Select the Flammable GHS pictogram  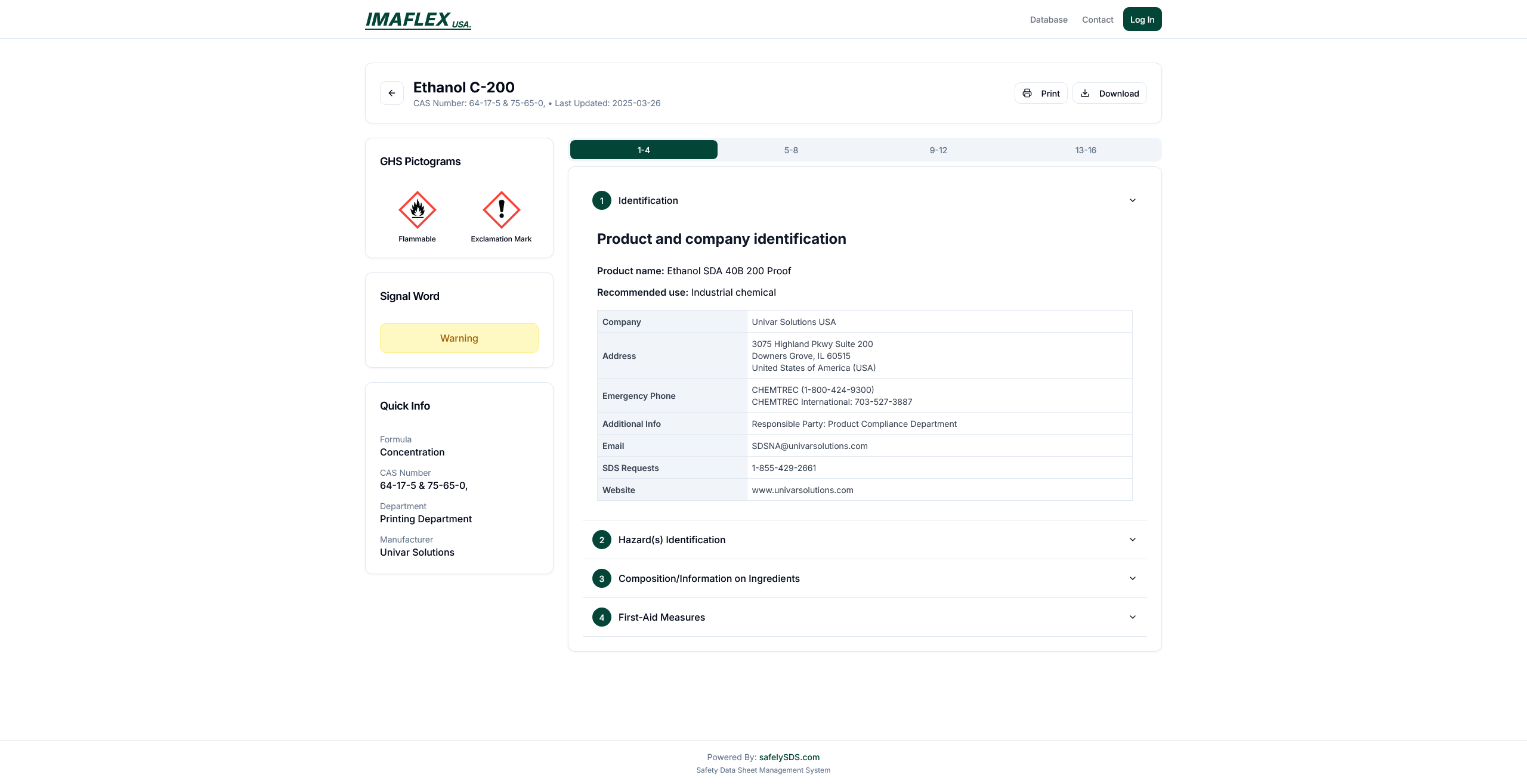[x=417, y=210]
